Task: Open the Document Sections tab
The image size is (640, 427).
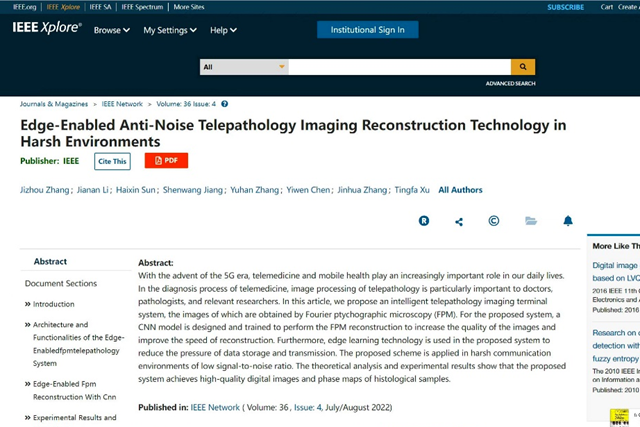Action: [61, 283]
